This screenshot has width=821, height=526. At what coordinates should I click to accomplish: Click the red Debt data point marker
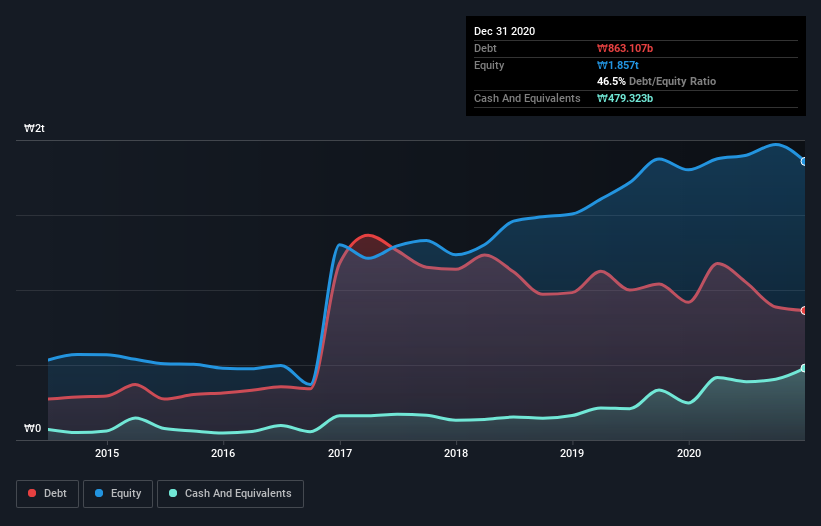click(804, 310)
